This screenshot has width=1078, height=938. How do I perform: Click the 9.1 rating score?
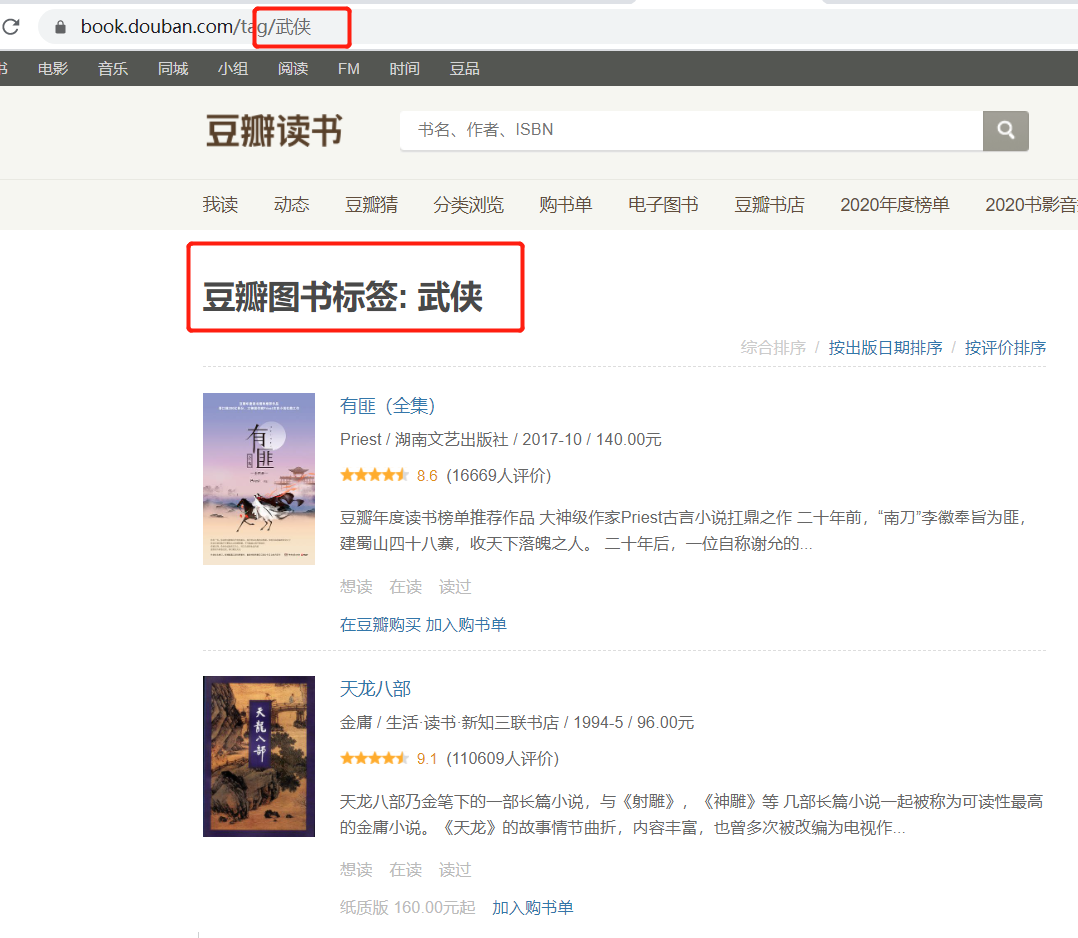427,759
